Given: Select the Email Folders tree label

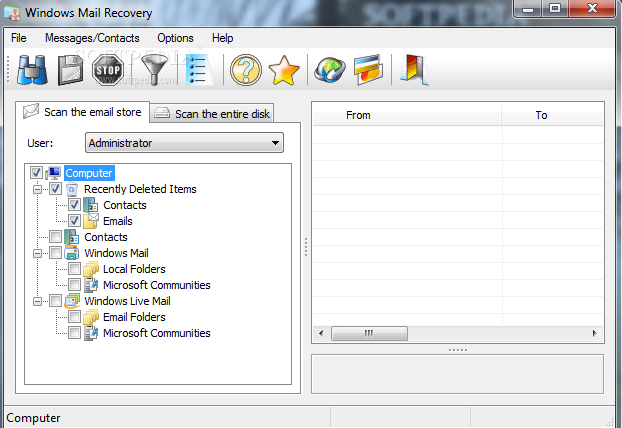Looking at the screenshot, I should point(134,317).
